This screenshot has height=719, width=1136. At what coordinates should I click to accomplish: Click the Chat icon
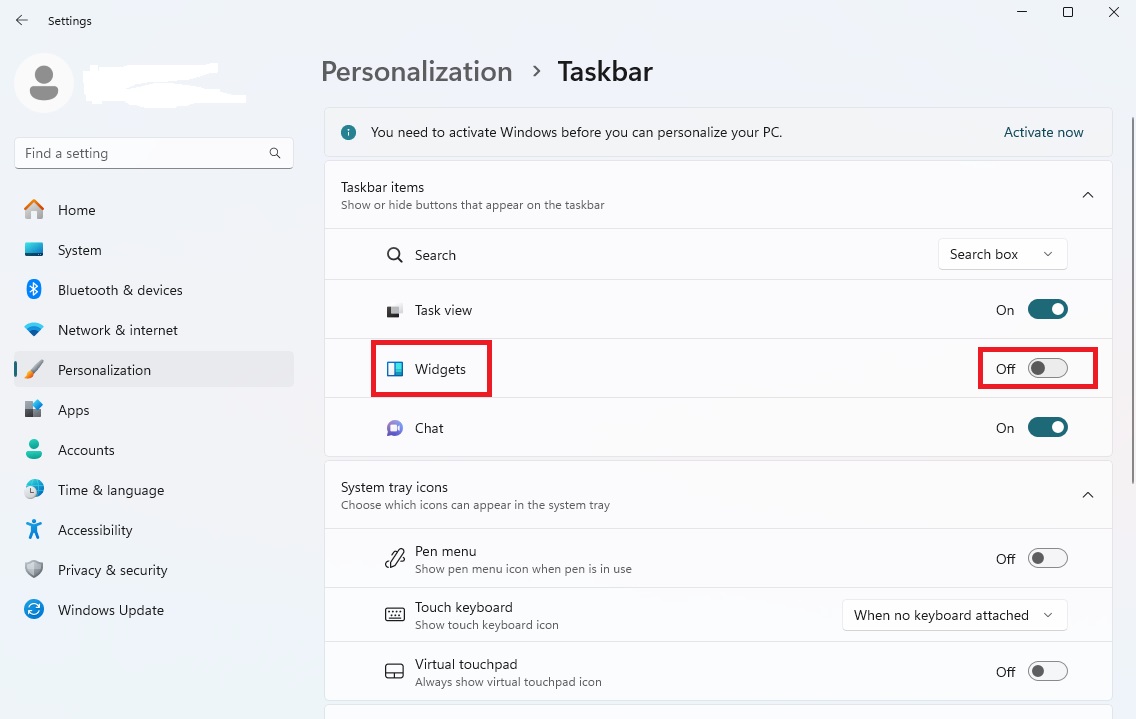click(395, 428)
